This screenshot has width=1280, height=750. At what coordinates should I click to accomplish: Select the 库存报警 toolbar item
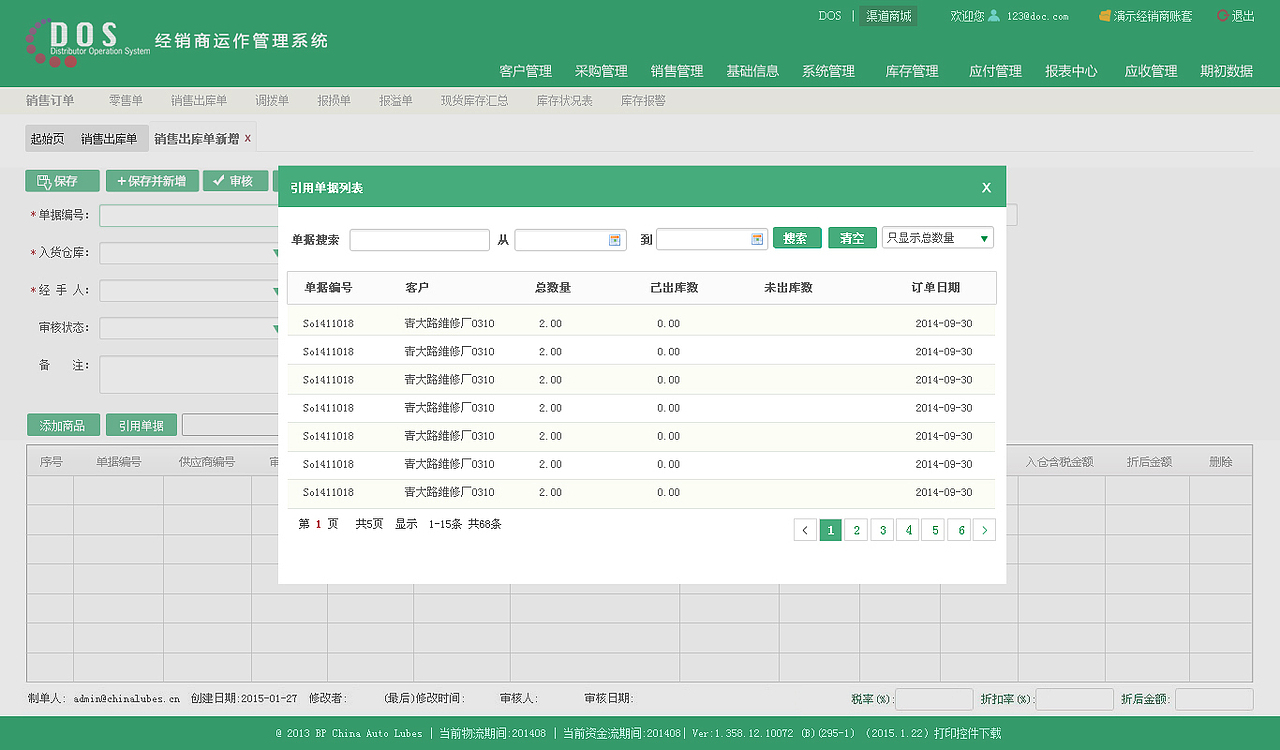642,100
